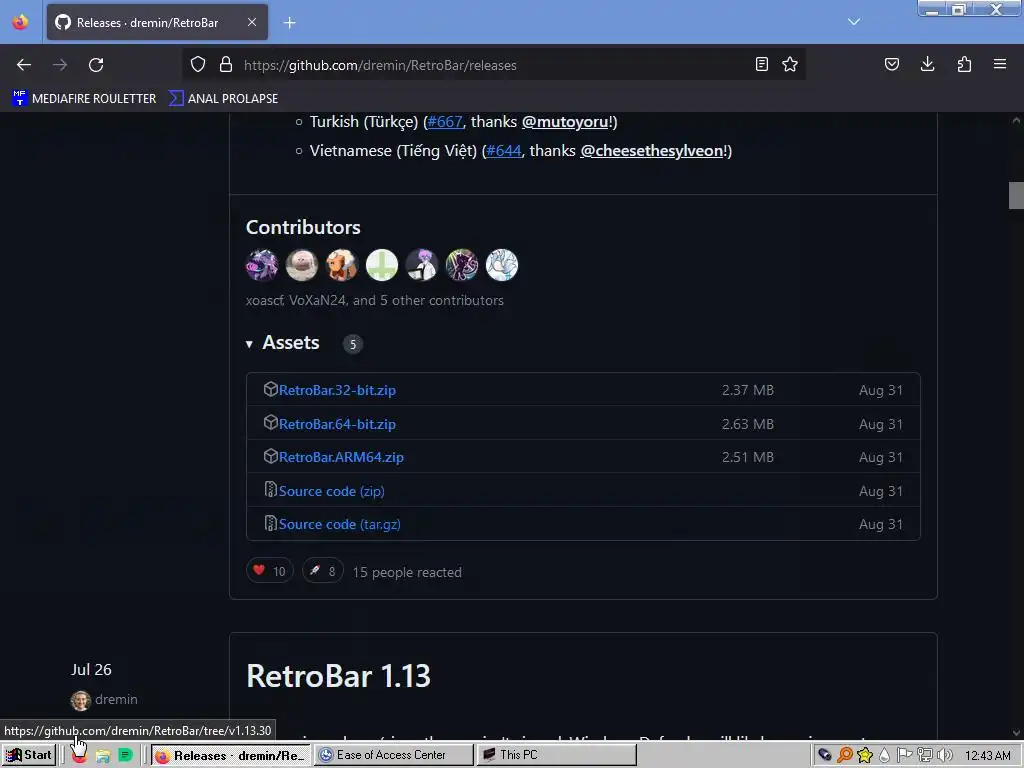The height and width of the screenshot is (768, 1024).
Task: Click the tray orange magnifier icon
Action: 844,756
